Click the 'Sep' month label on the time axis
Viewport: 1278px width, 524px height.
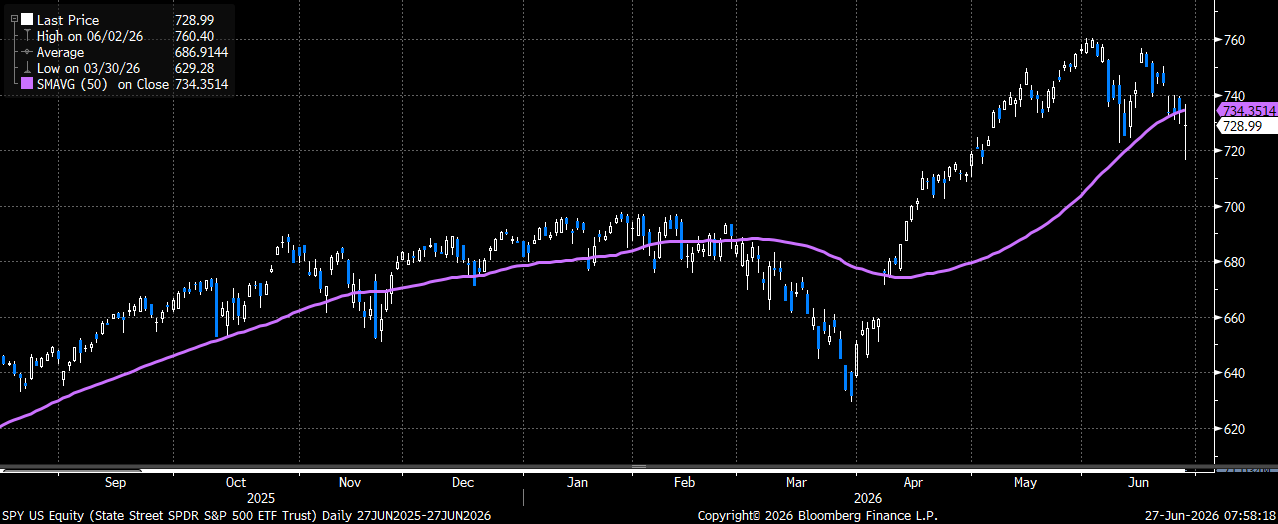coord(115,482)
